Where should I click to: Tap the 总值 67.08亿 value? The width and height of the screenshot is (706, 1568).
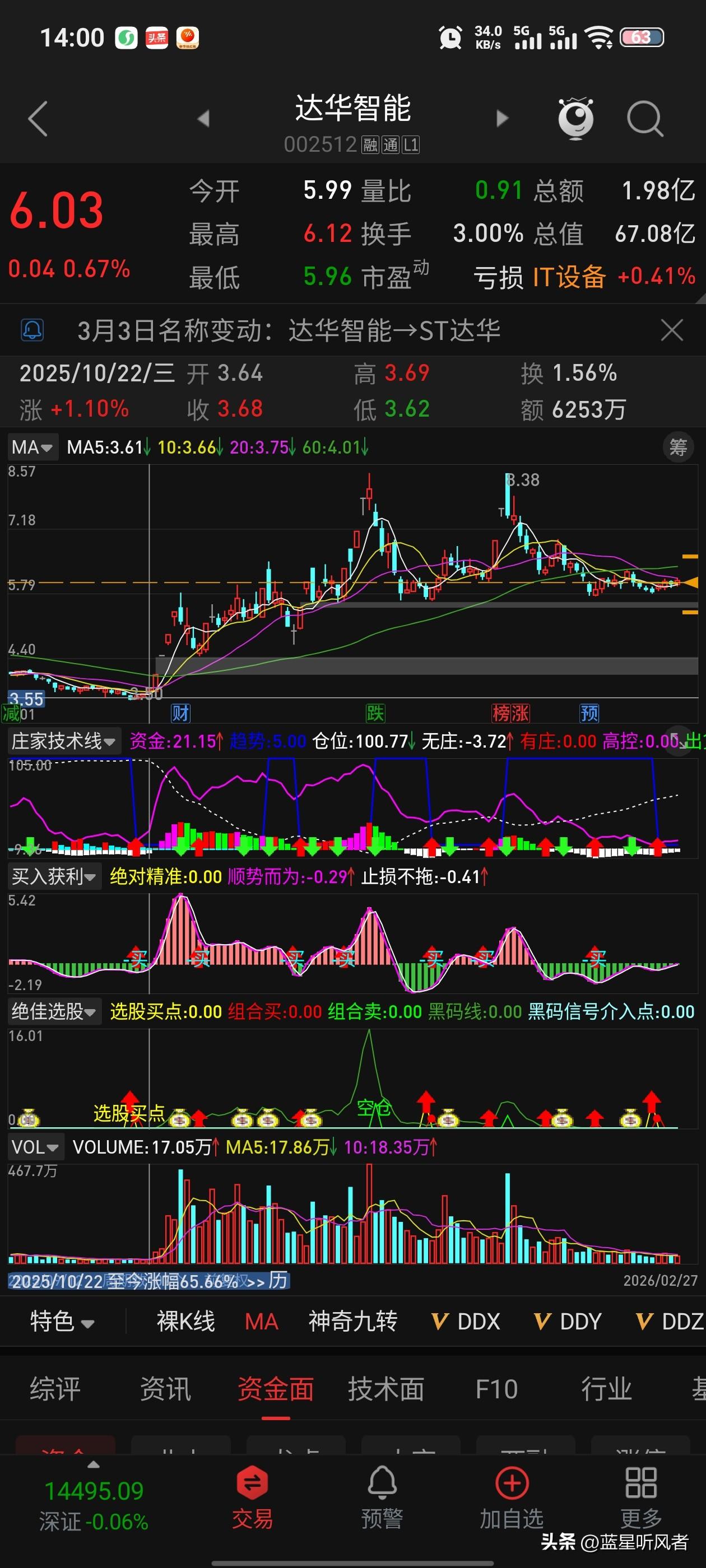(655, 234)
